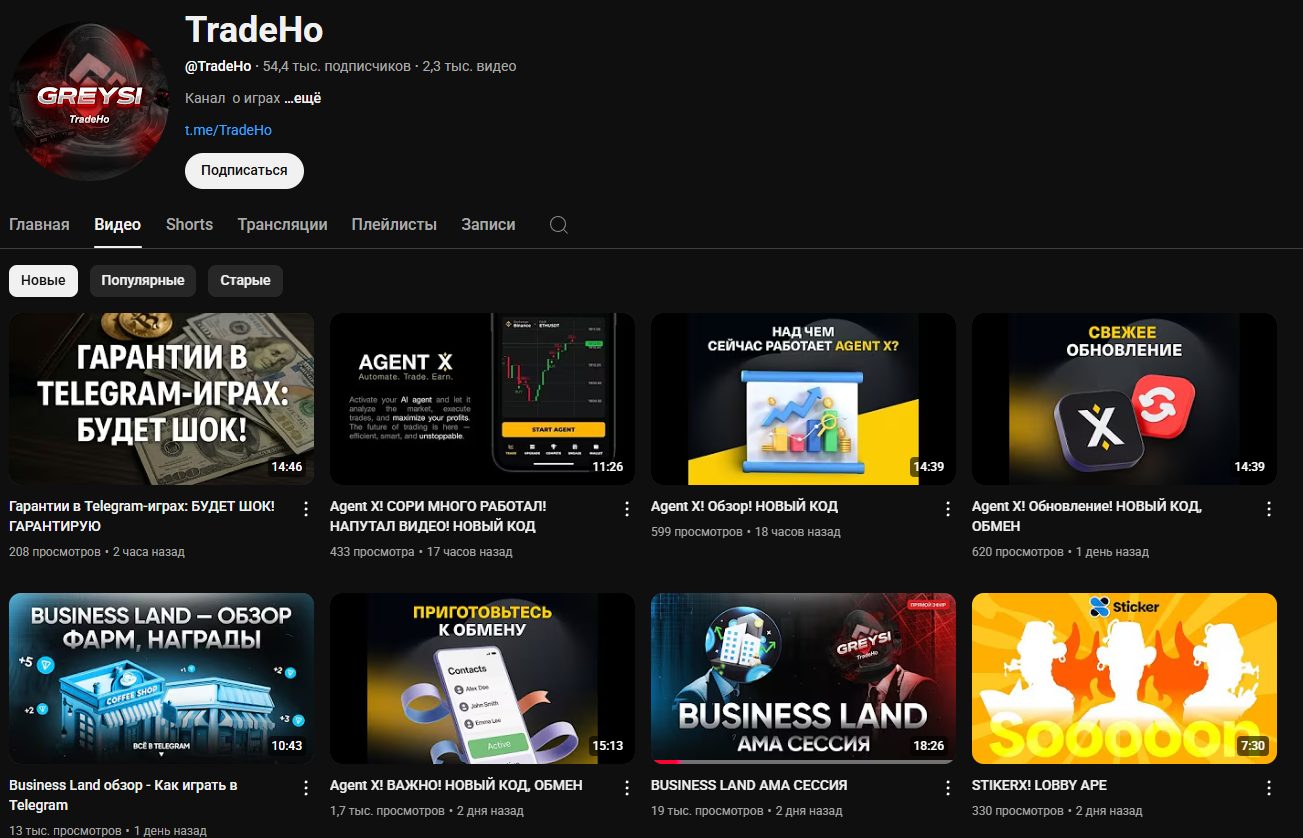1303x838 pixels.
Task: Switch to the Плейлисты tab
Action: click(394, 225)
